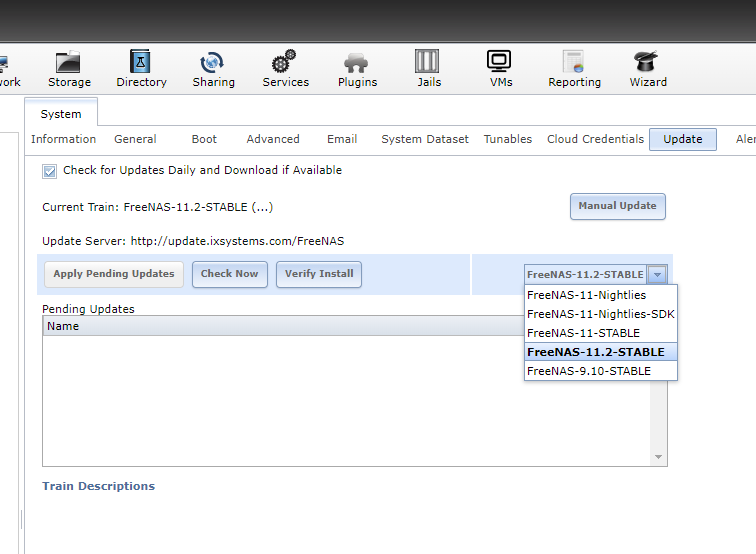The width and height of the screenshot is (756, 554).
Task: Switch to the System Dataset tab
Action: point(425,139)
